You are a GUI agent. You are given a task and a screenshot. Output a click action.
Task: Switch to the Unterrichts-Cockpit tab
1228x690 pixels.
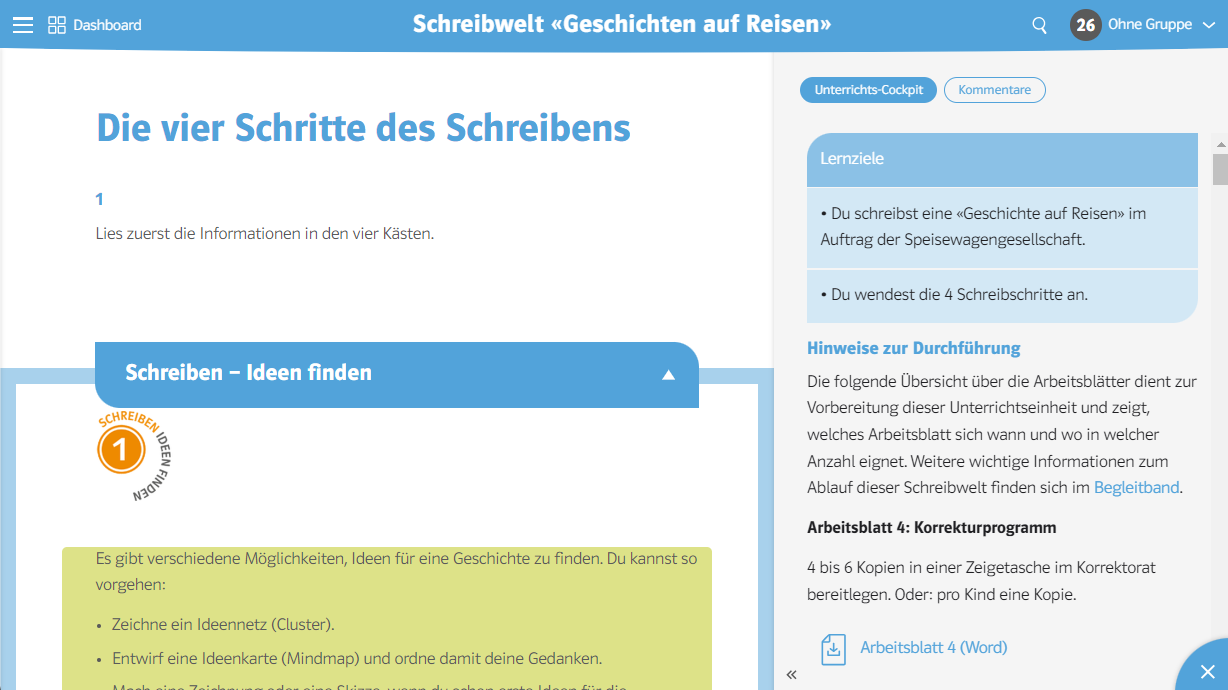coord(868,90)
